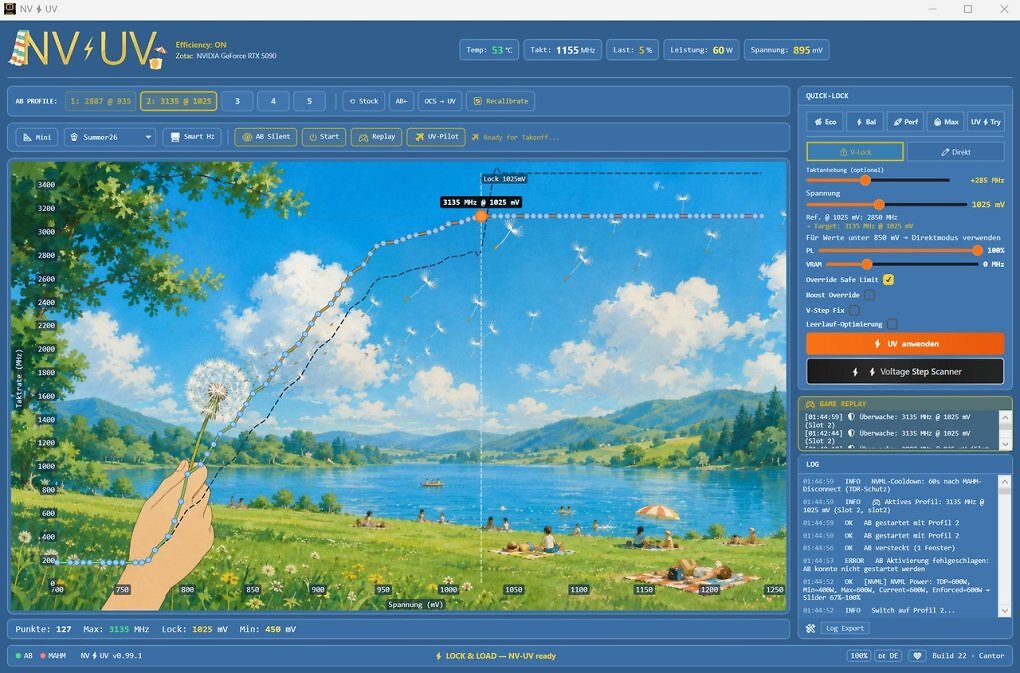
Task: Click the orange 3135 MHz curve point
Action: [x=481, y=216]
